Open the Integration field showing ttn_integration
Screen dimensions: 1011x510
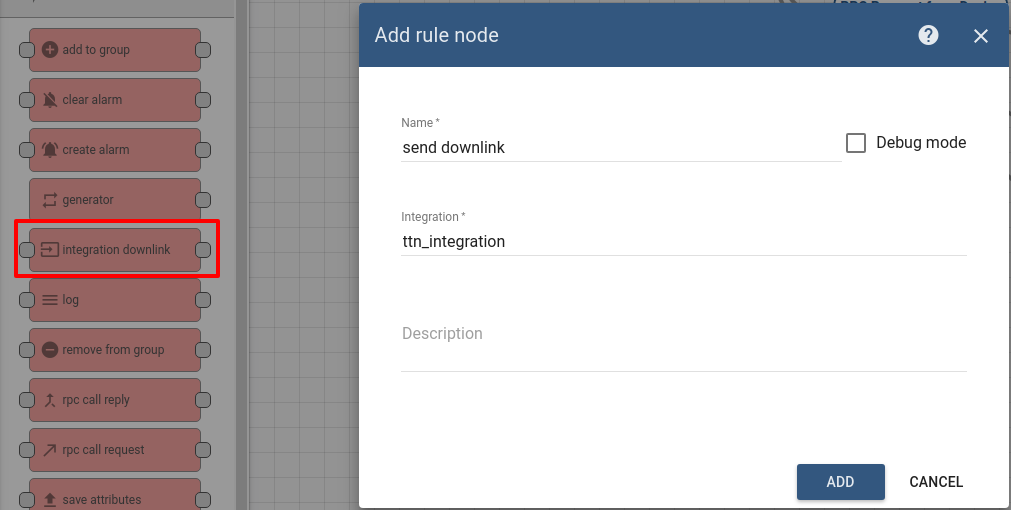pos(683,241)
